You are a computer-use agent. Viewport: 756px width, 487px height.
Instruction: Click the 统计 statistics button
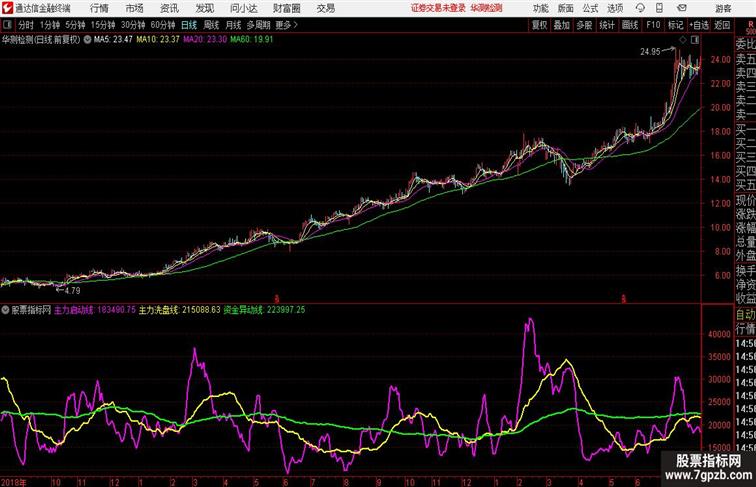click(x=607, y=25)
